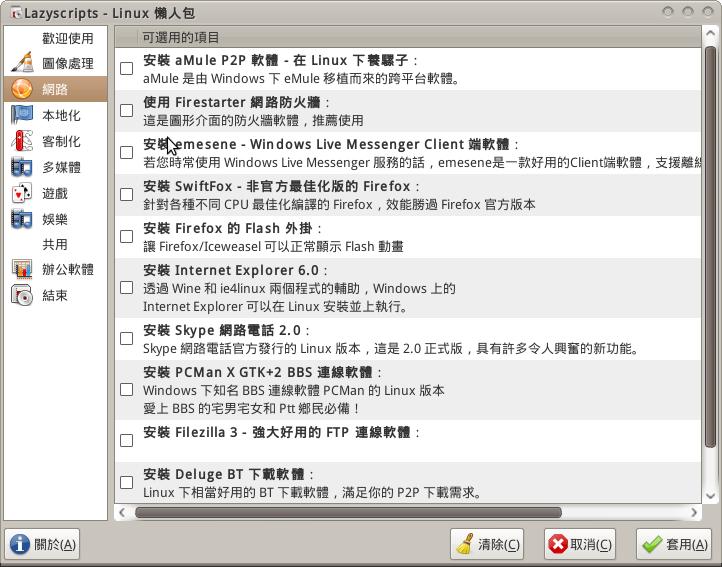Image resolution: width=722 pixels, height=567 pixels.
Task: Click the 遊戲 playing cards icon
Action: [22, 193]
